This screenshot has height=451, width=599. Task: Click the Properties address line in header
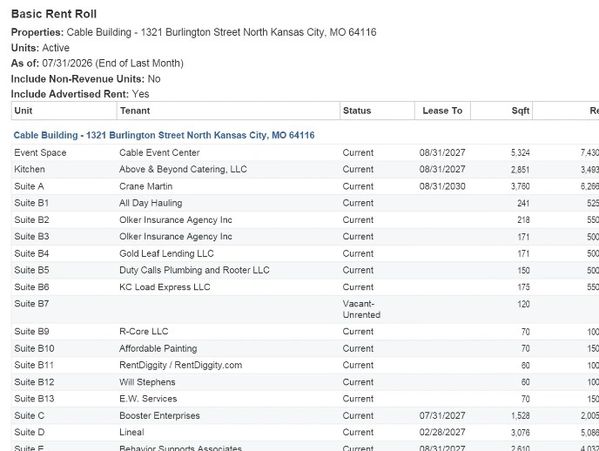pyautogui.click(x=193, y=32)
